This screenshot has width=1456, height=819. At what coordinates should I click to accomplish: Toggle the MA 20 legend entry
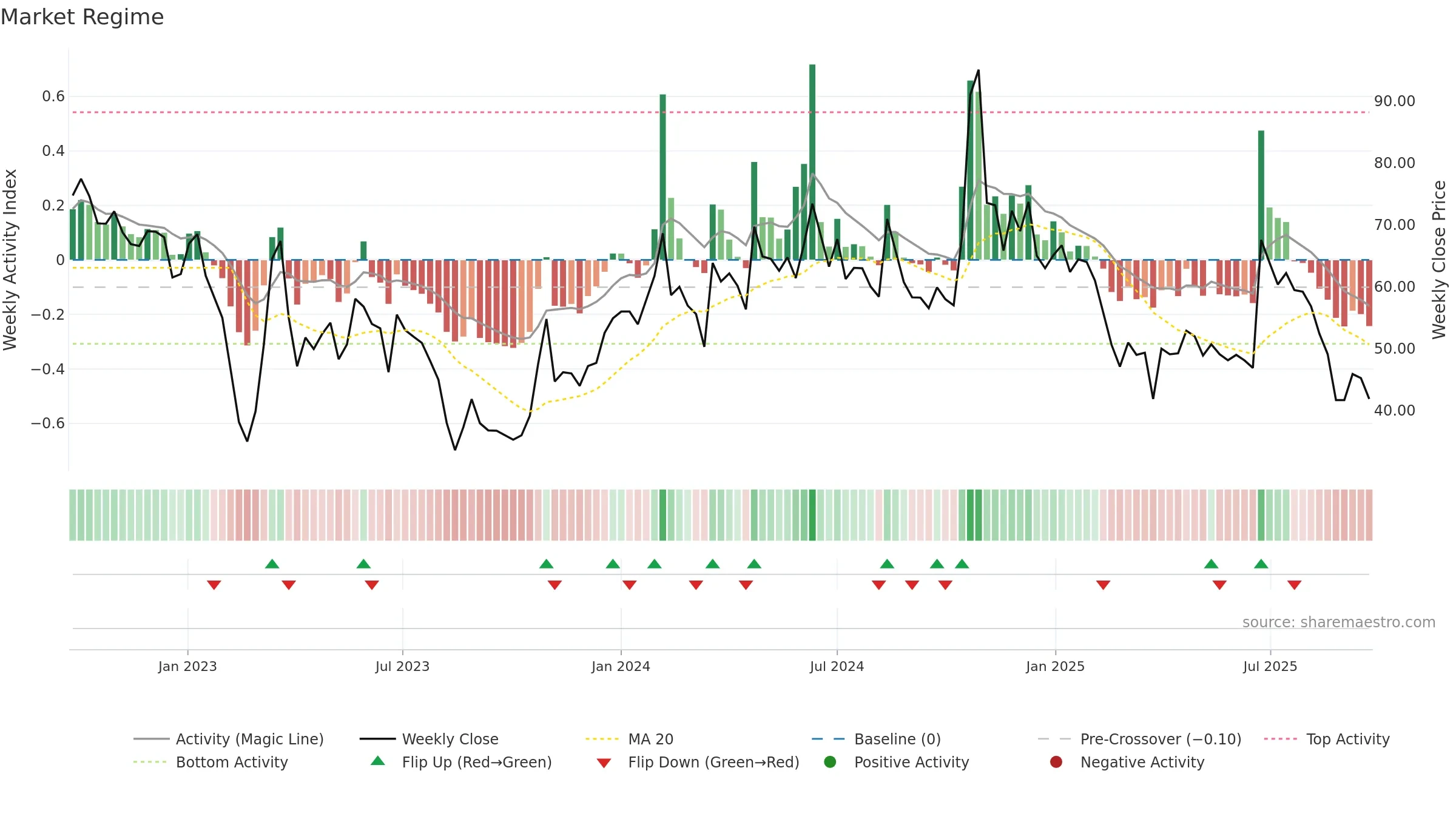[629, 739]
